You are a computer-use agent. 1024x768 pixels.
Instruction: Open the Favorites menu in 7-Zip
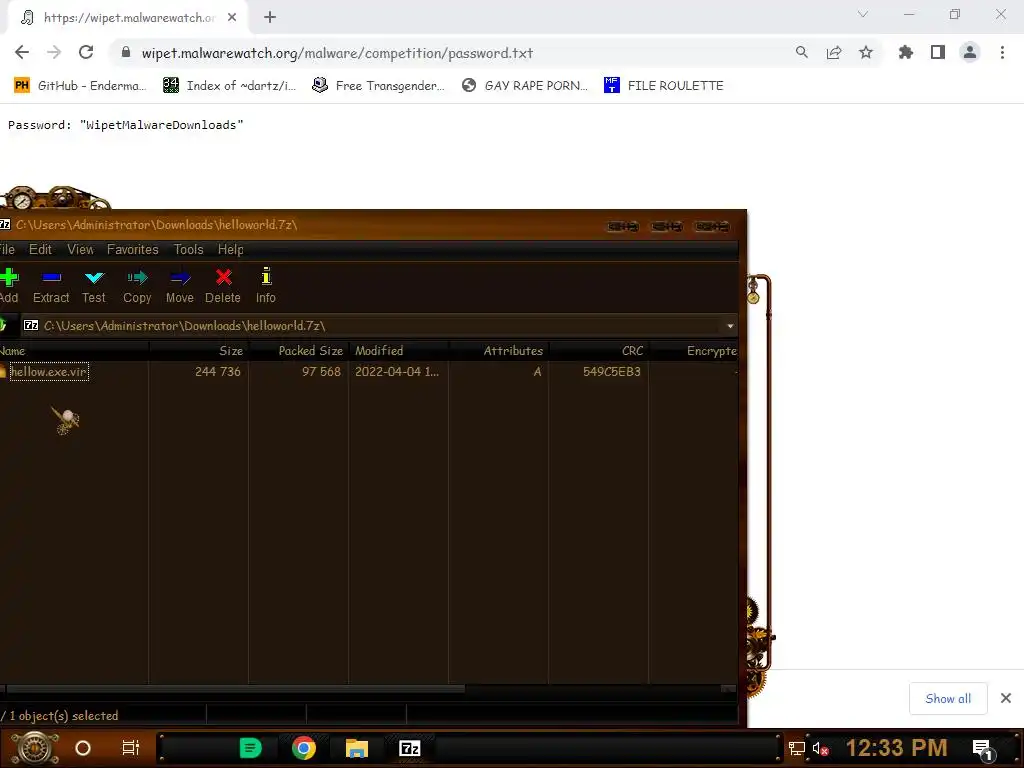[133, 249]
